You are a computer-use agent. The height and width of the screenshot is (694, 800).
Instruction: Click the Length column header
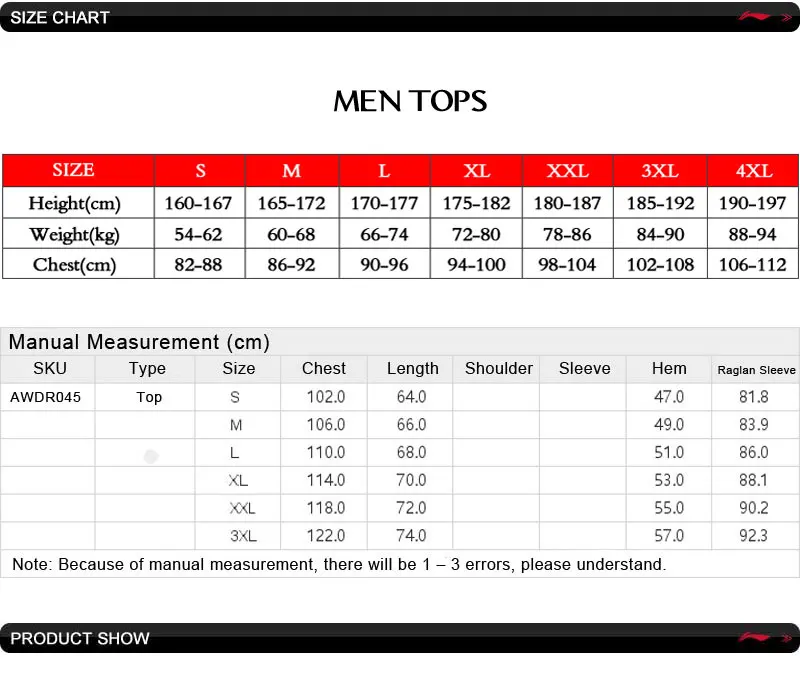(412, 368)
